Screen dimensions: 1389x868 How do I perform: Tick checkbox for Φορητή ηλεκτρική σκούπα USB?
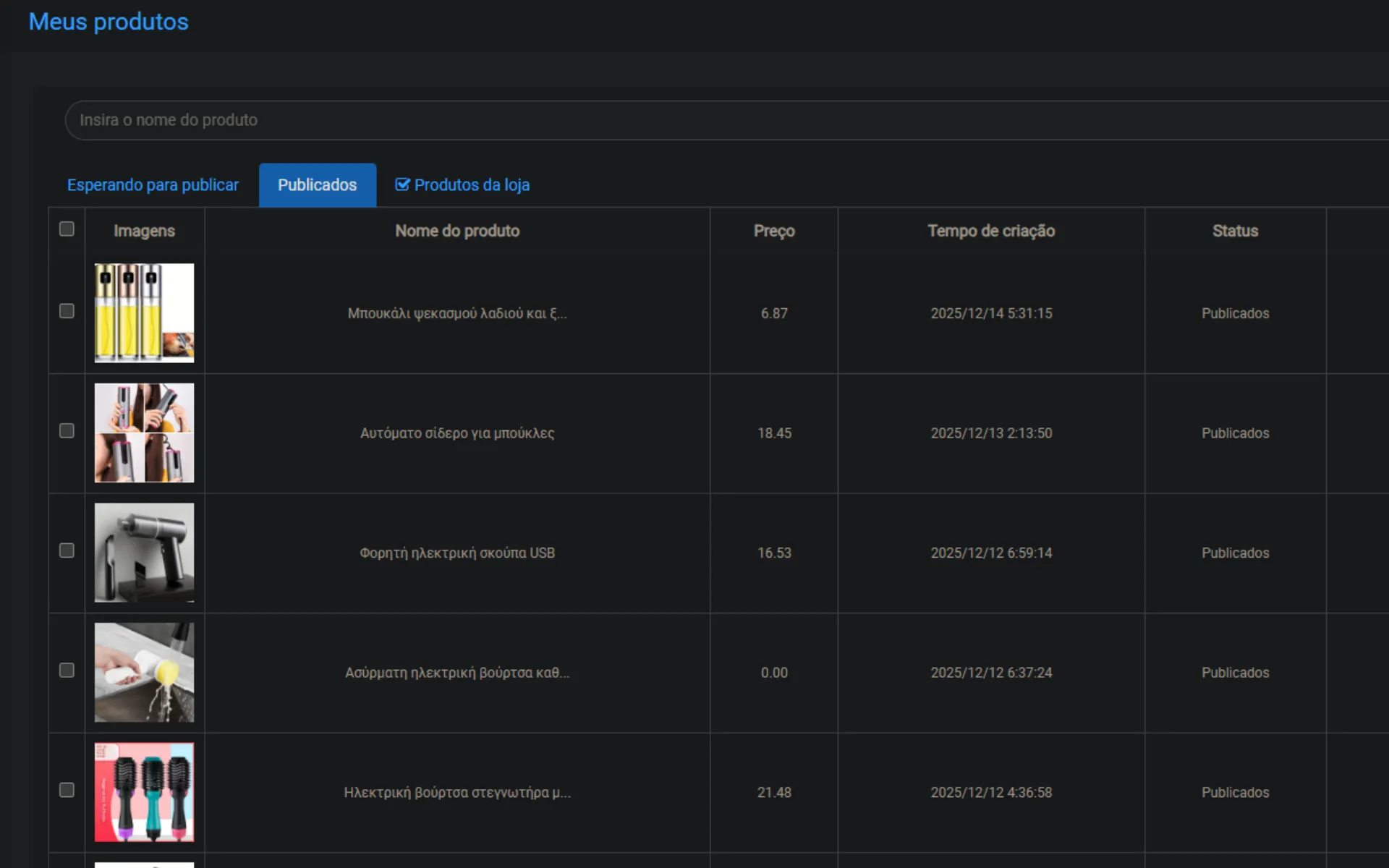point(67,550)
